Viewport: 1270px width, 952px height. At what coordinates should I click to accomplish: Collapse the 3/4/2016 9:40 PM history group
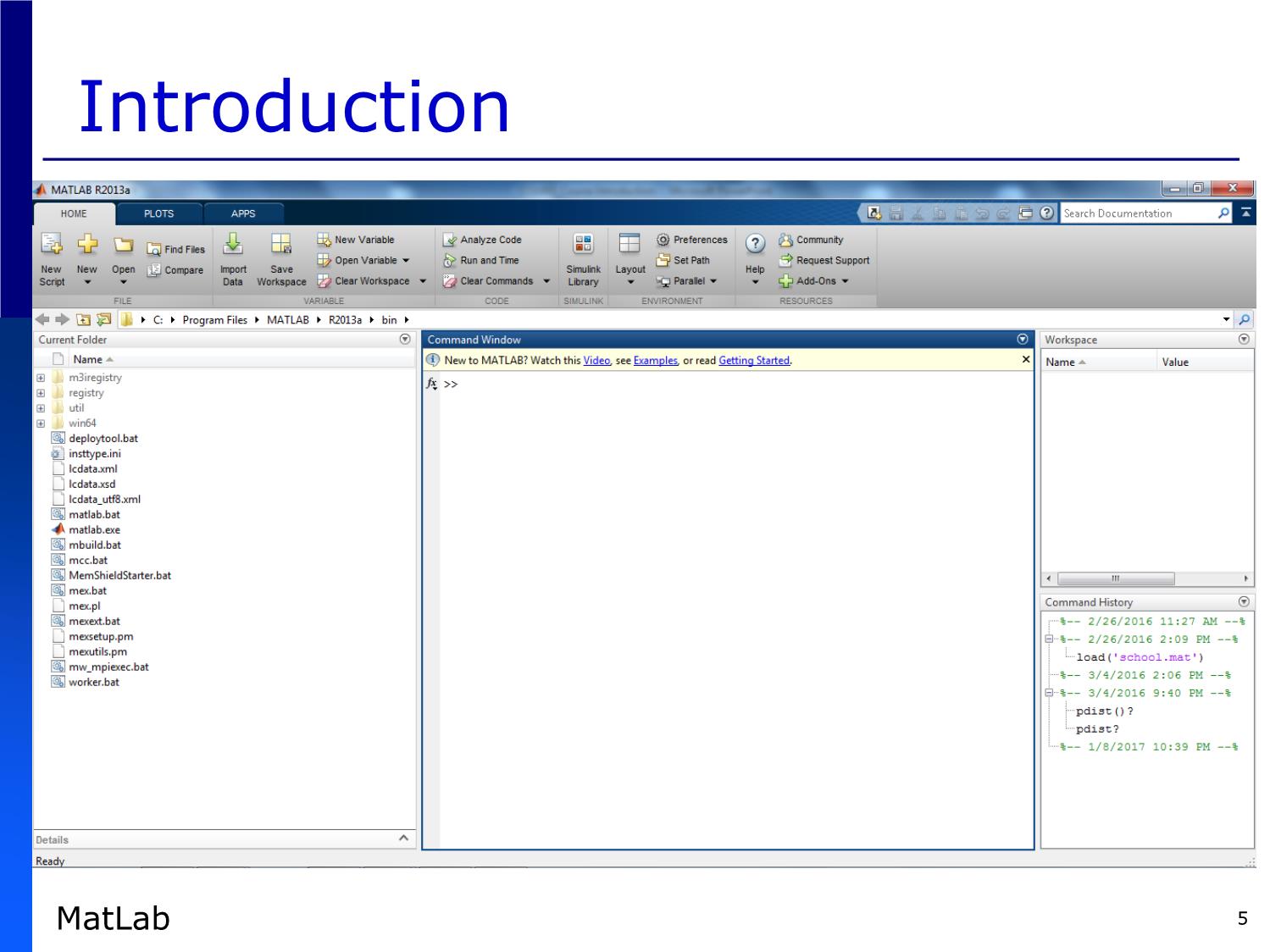[x=1049, y=693]
